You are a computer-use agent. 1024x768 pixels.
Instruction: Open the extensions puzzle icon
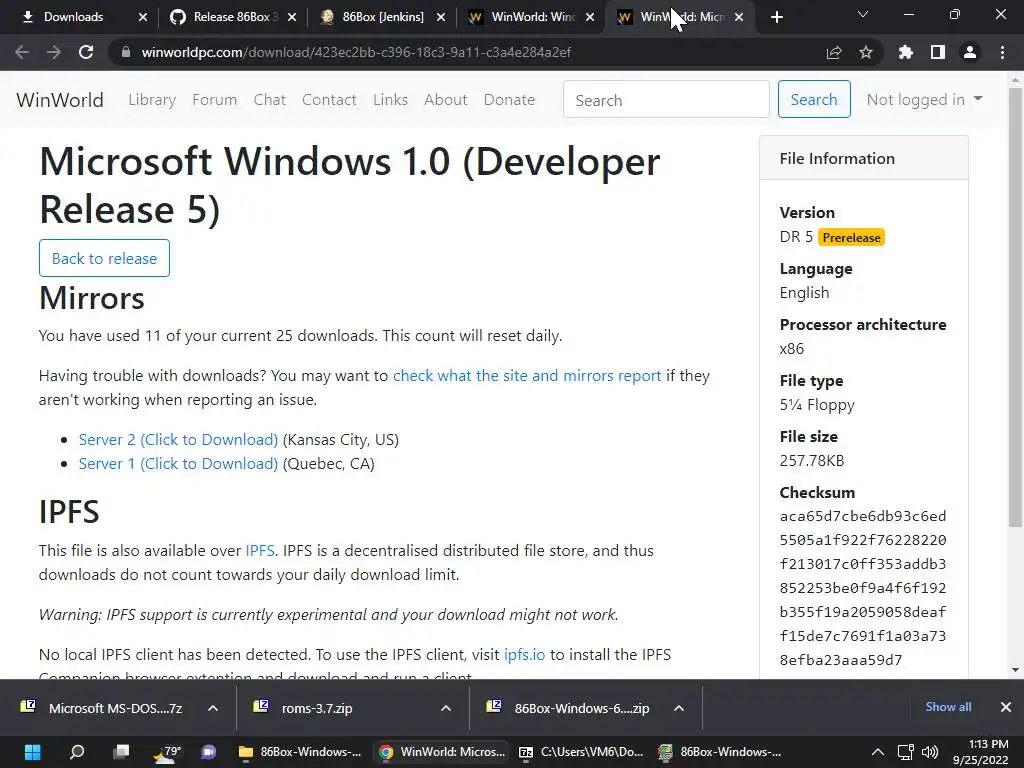[x=906, y=52]
